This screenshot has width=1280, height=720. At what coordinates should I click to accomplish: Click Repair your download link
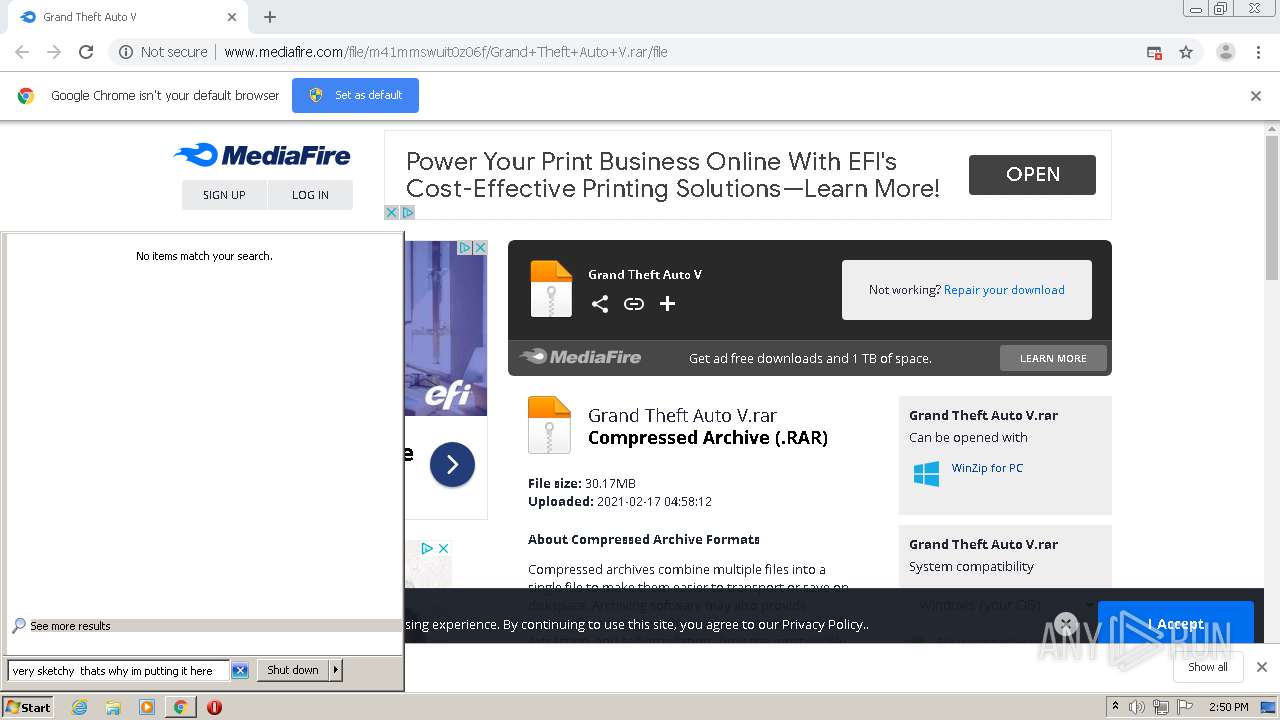pyautogui.click(x=1004, y=290)
